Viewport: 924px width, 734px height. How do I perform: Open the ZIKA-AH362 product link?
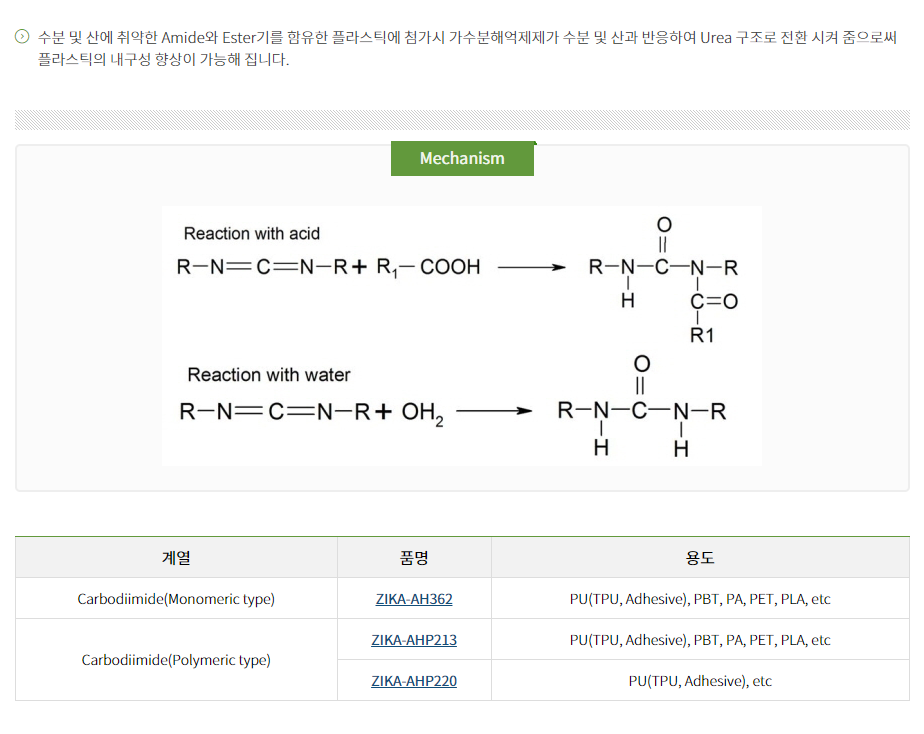tap(414, 599)
